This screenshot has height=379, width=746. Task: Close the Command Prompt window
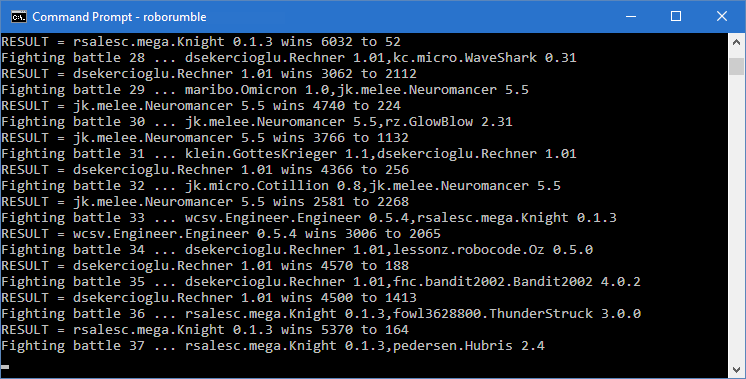(x=721, y=16)
